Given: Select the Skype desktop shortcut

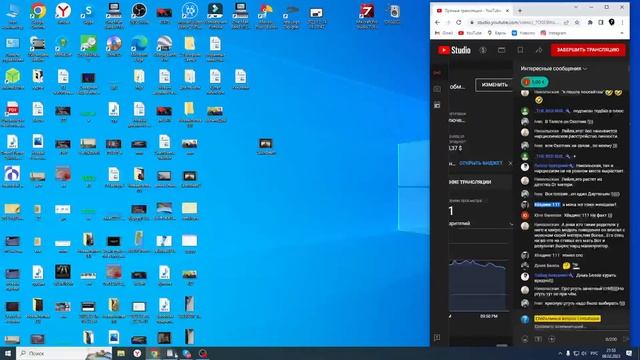Looking at the screenshot, I should pos(88,12).
